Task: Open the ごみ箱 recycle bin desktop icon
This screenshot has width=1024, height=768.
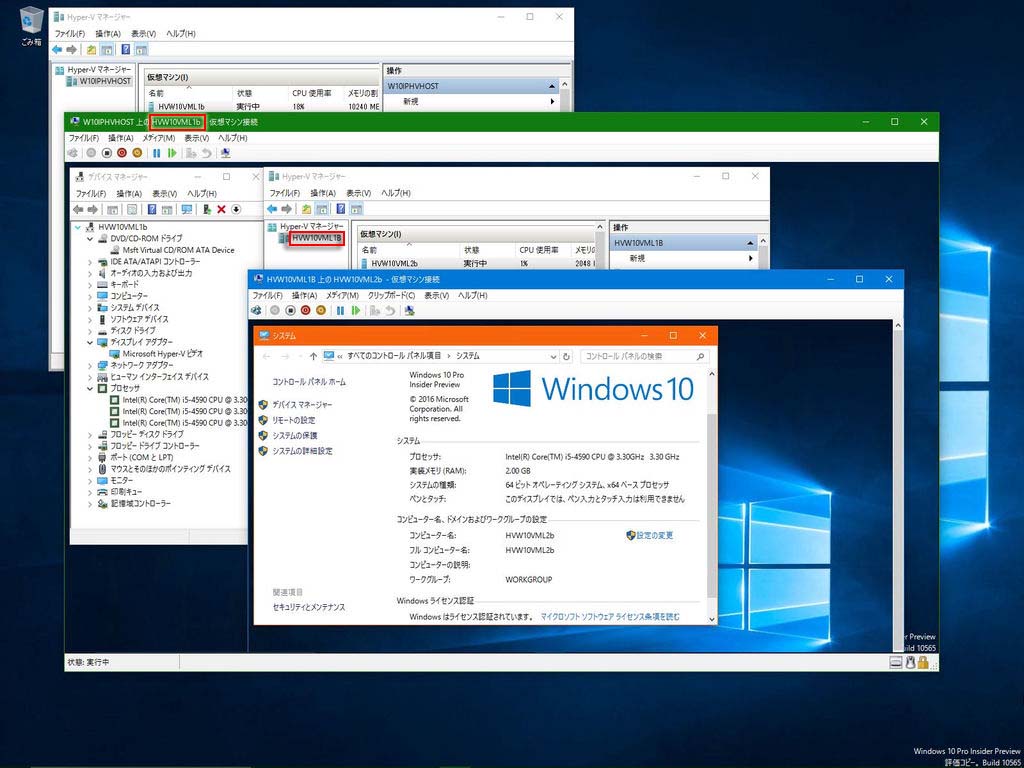Action: 31,26
